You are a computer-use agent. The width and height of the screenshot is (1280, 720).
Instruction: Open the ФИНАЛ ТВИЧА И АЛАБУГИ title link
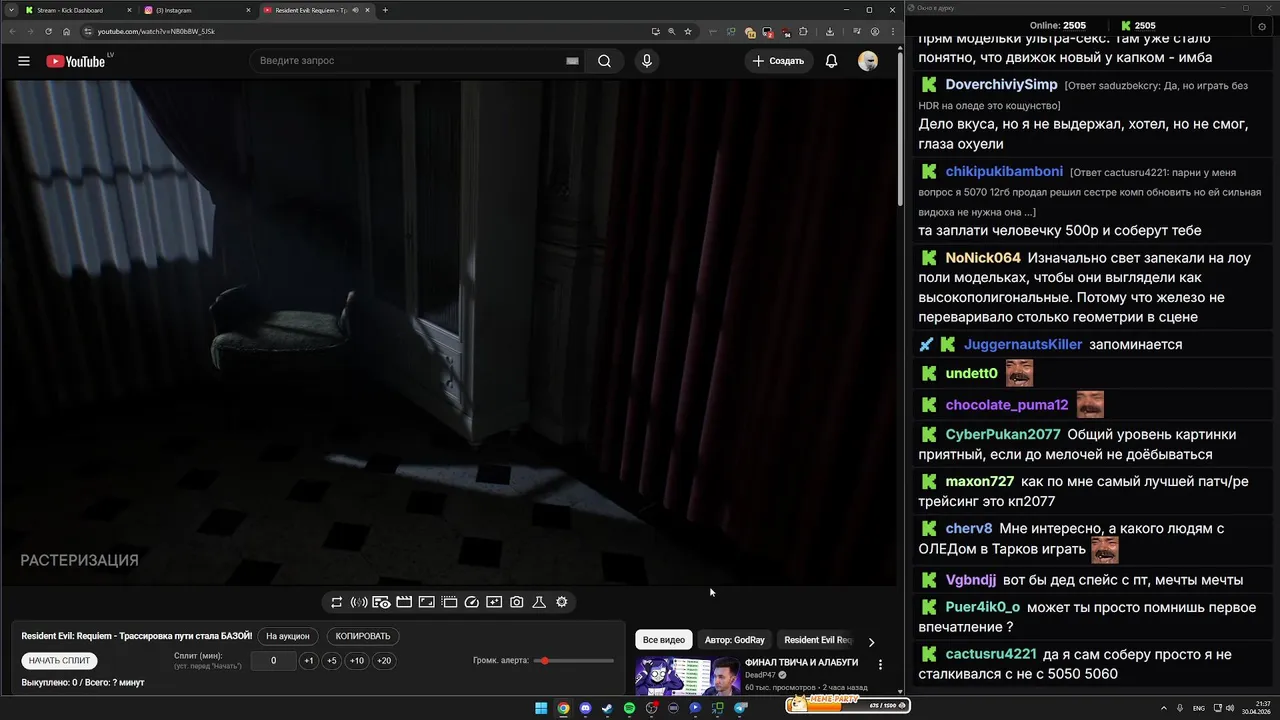pyautogui.click(x=802, y=663)
